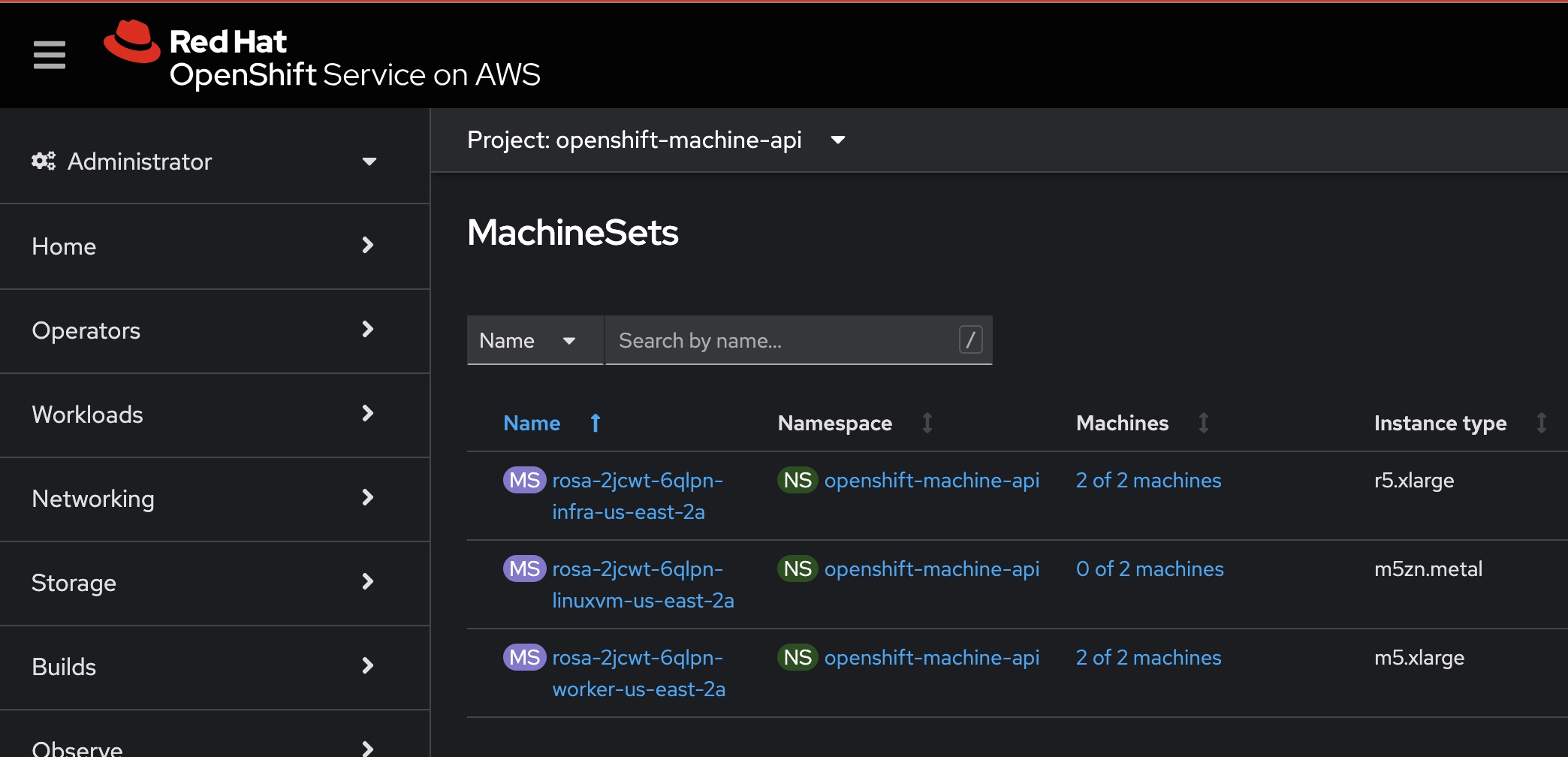
Task: Click the NS badge on the infra row
Action: pos(798,480)
